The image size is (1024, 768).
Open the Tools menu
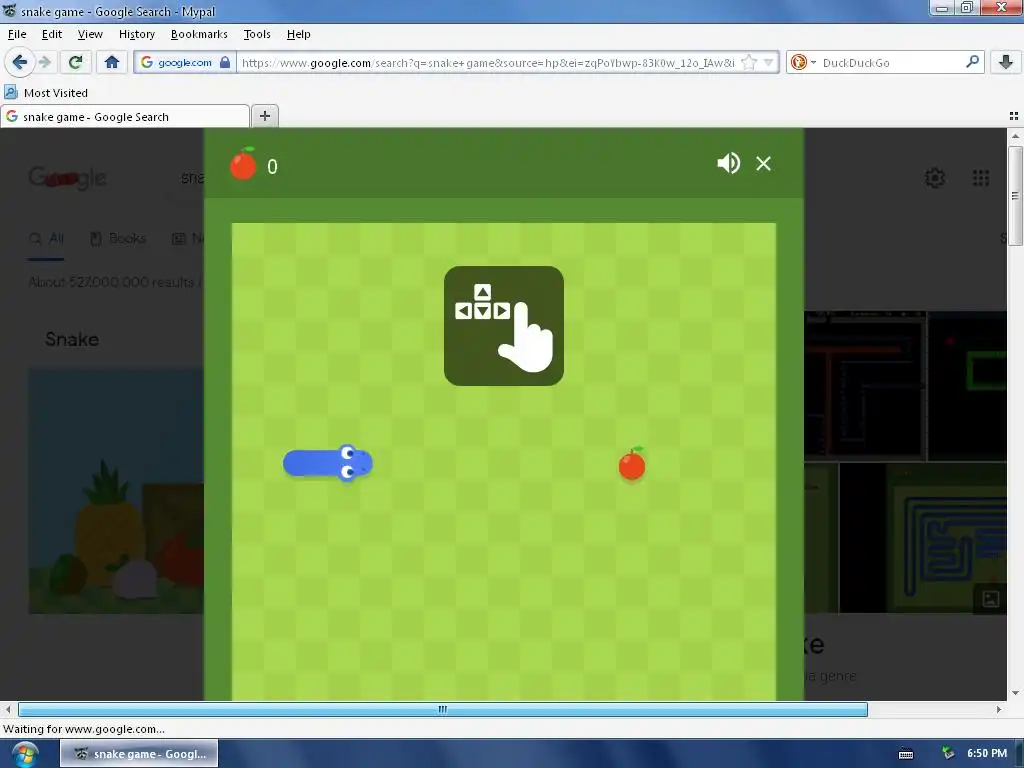pyautogui.click(x=257, y=34)
